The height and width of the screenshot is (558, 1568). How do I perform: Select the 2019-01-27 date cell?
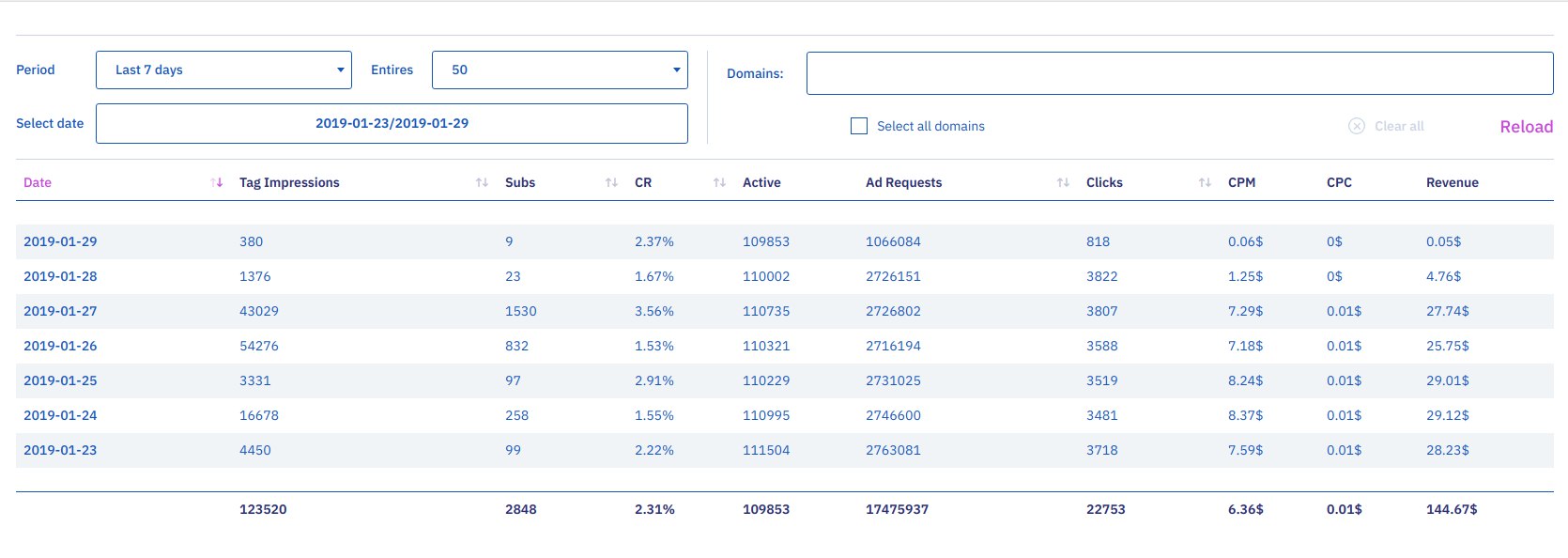click(x=60, y=311)
